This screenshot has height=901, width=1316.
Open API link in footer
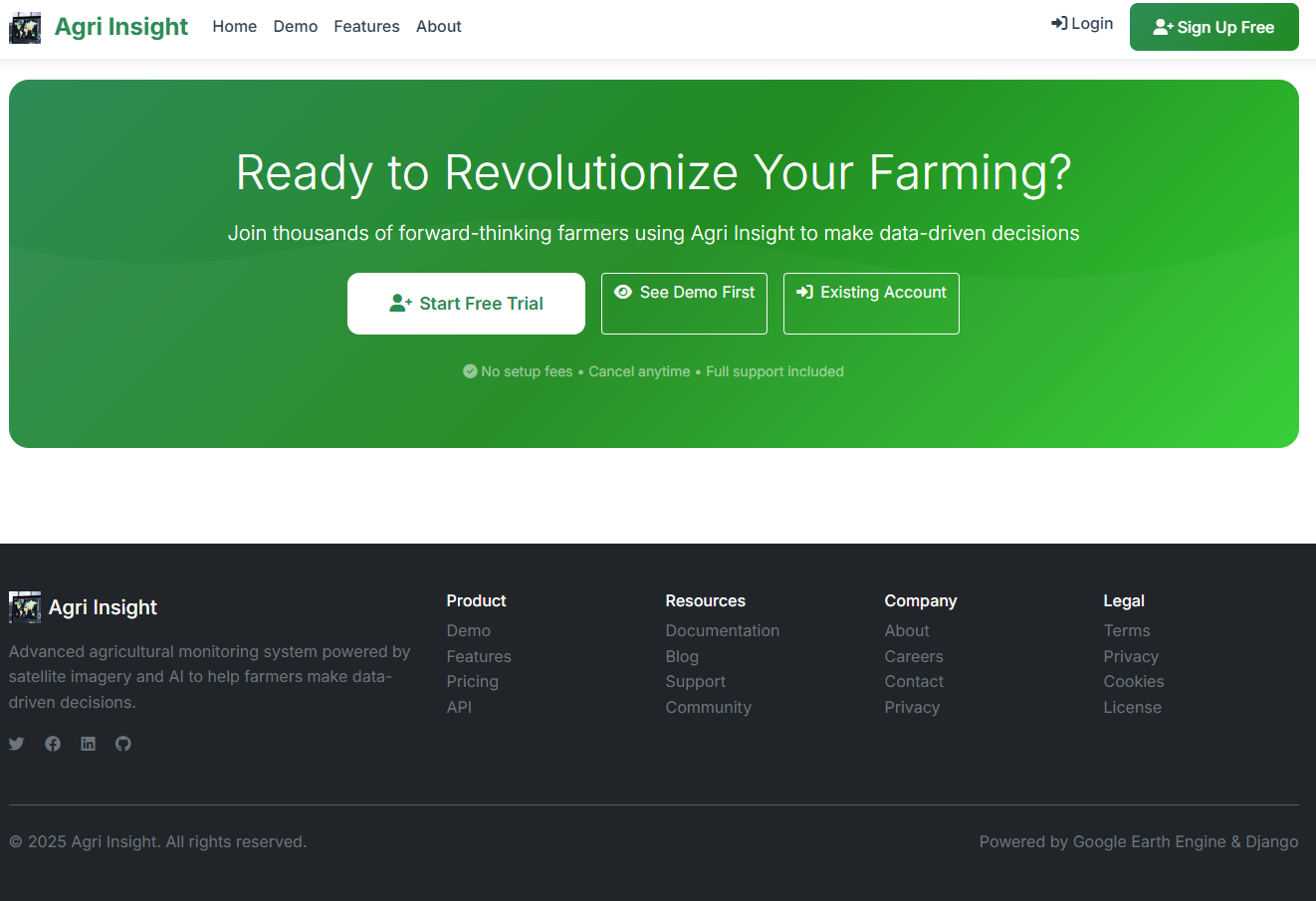[460, 708]
